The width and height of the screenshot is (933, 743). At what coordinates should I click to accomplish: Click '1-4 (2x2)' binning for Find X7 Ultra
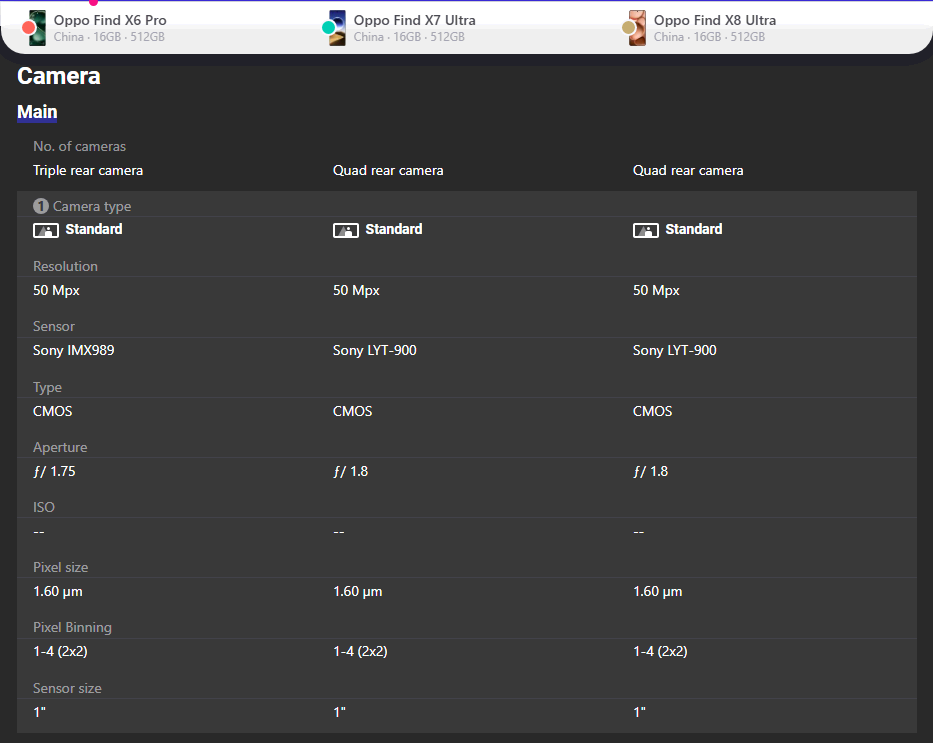point(361,651)
